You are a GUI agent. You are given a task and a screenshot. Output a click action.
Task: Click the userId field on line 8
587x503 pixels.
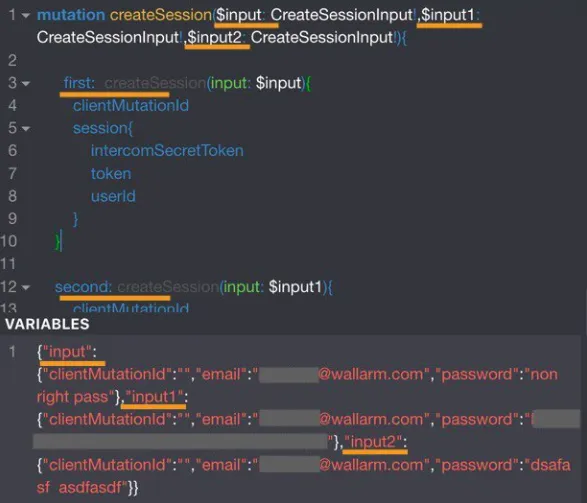pos(113,196)
